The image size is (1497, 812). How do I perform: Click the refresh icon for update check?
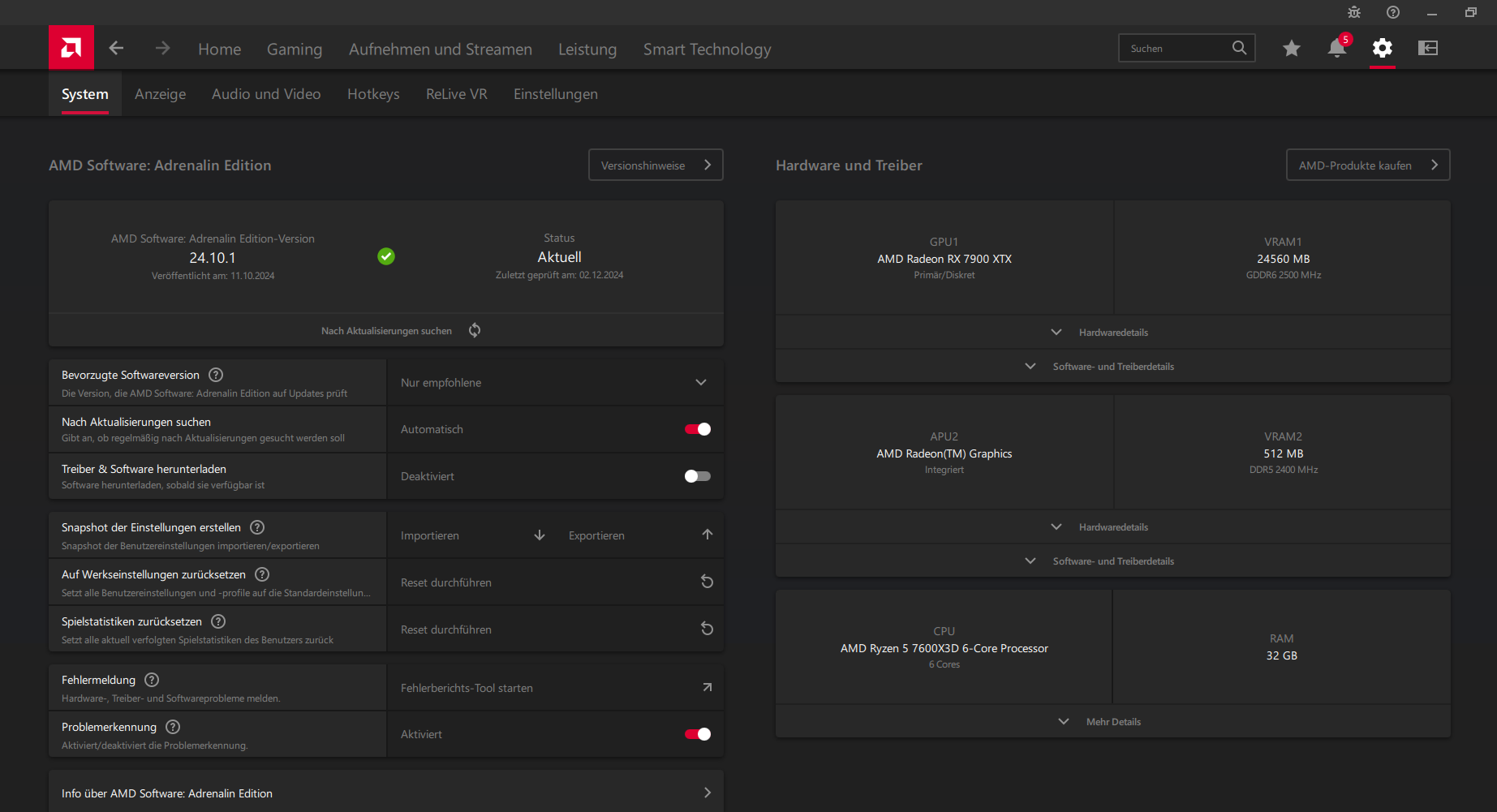click(x=475, y=330)
